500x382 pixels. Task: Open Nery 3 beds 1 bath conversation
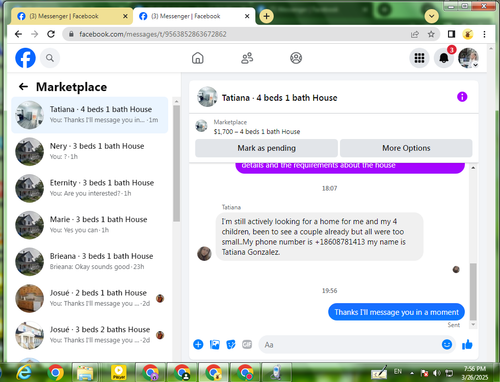pos(90,152)
